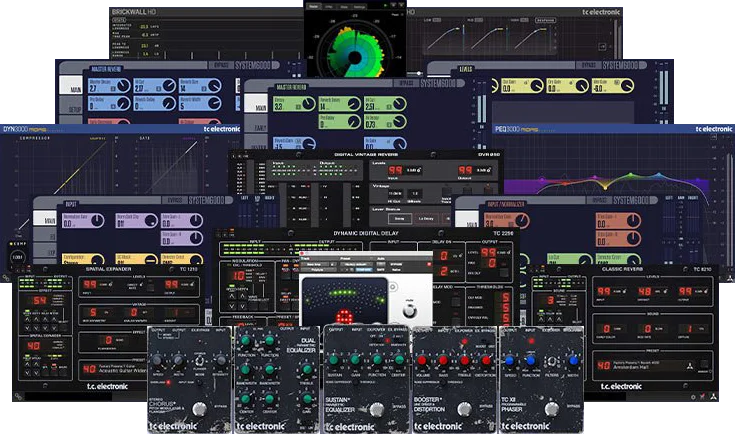Adjust Dry Gain knob in Levels window
This screenshot has width=735, height=434.
pyautogui.click(x=582, y=86)
